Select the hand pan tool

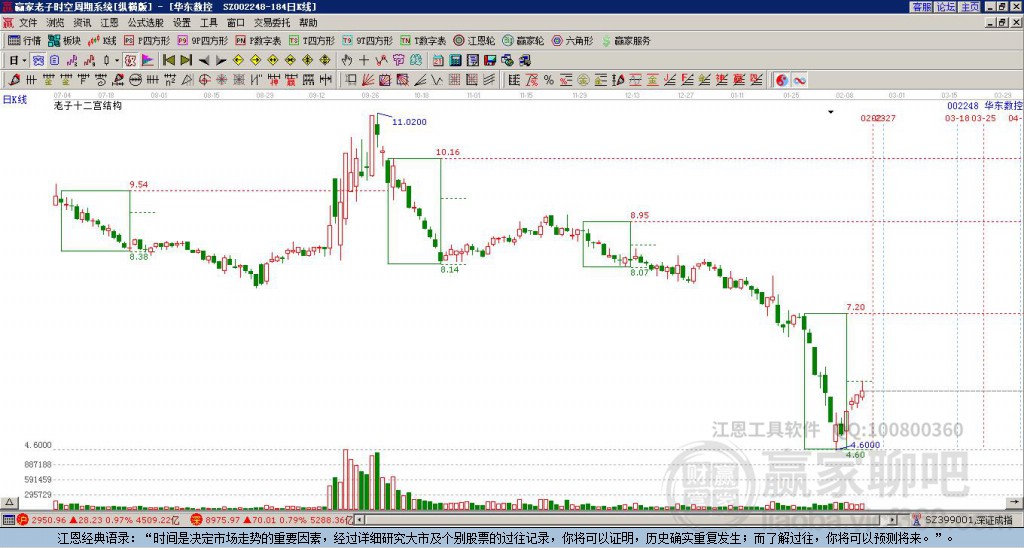click(x=346, y=60)
